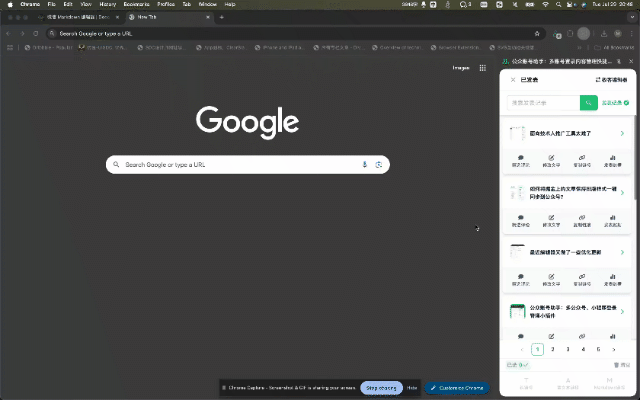
Task: Go to page 4 in pagination
Action: click(x=583, y=349)
